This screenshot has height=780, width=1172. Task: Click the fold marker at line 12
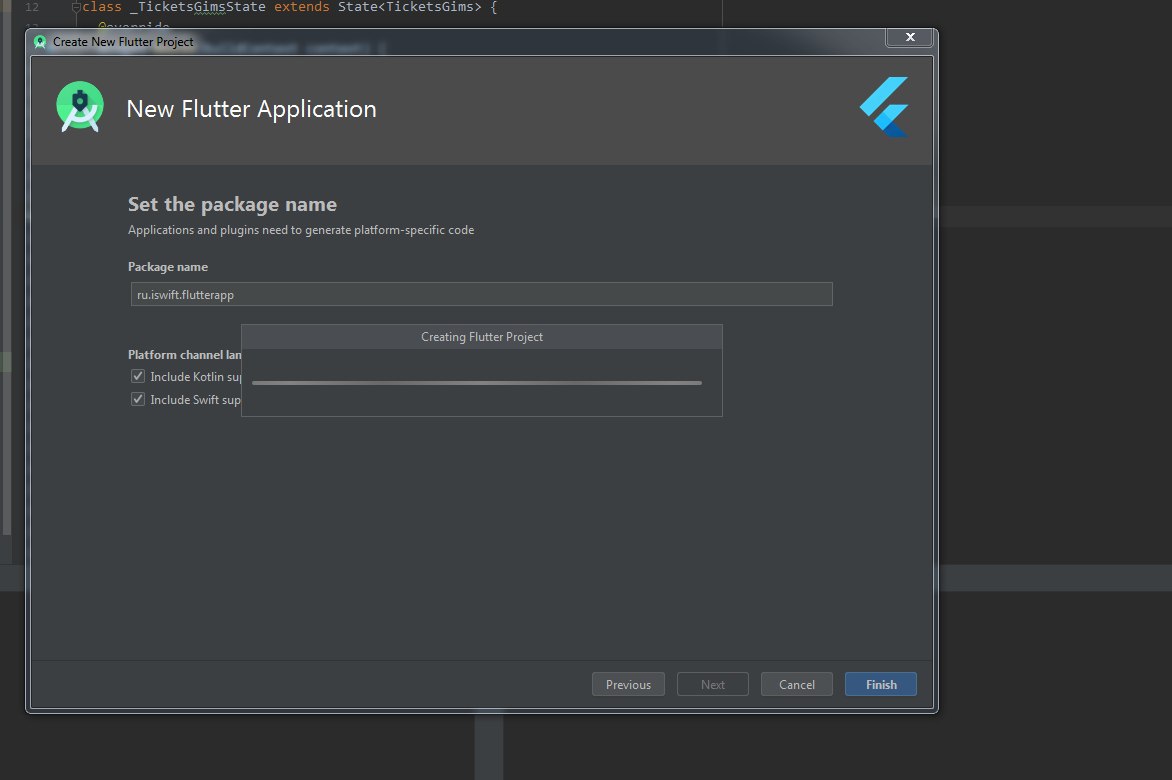tap(75, 7)
